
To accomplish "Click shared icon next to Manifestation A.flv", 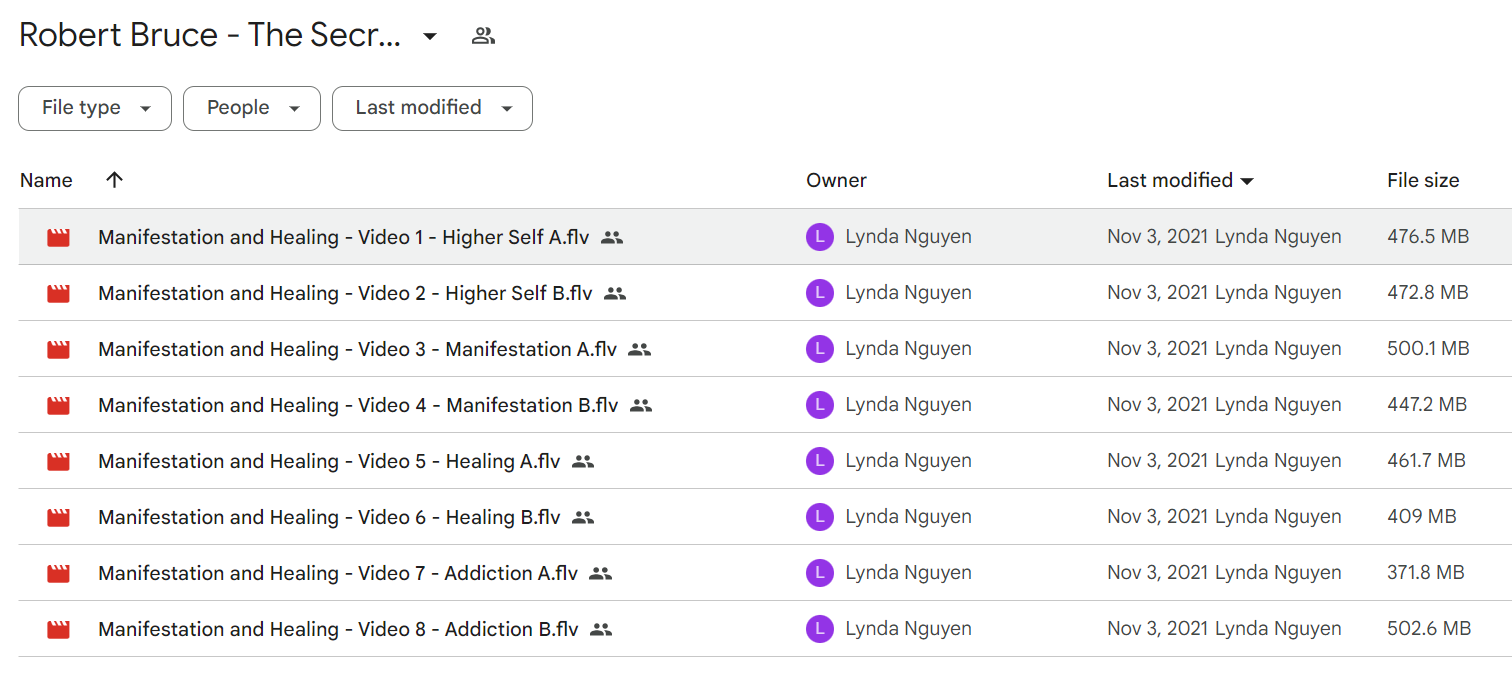I will 640,349.
